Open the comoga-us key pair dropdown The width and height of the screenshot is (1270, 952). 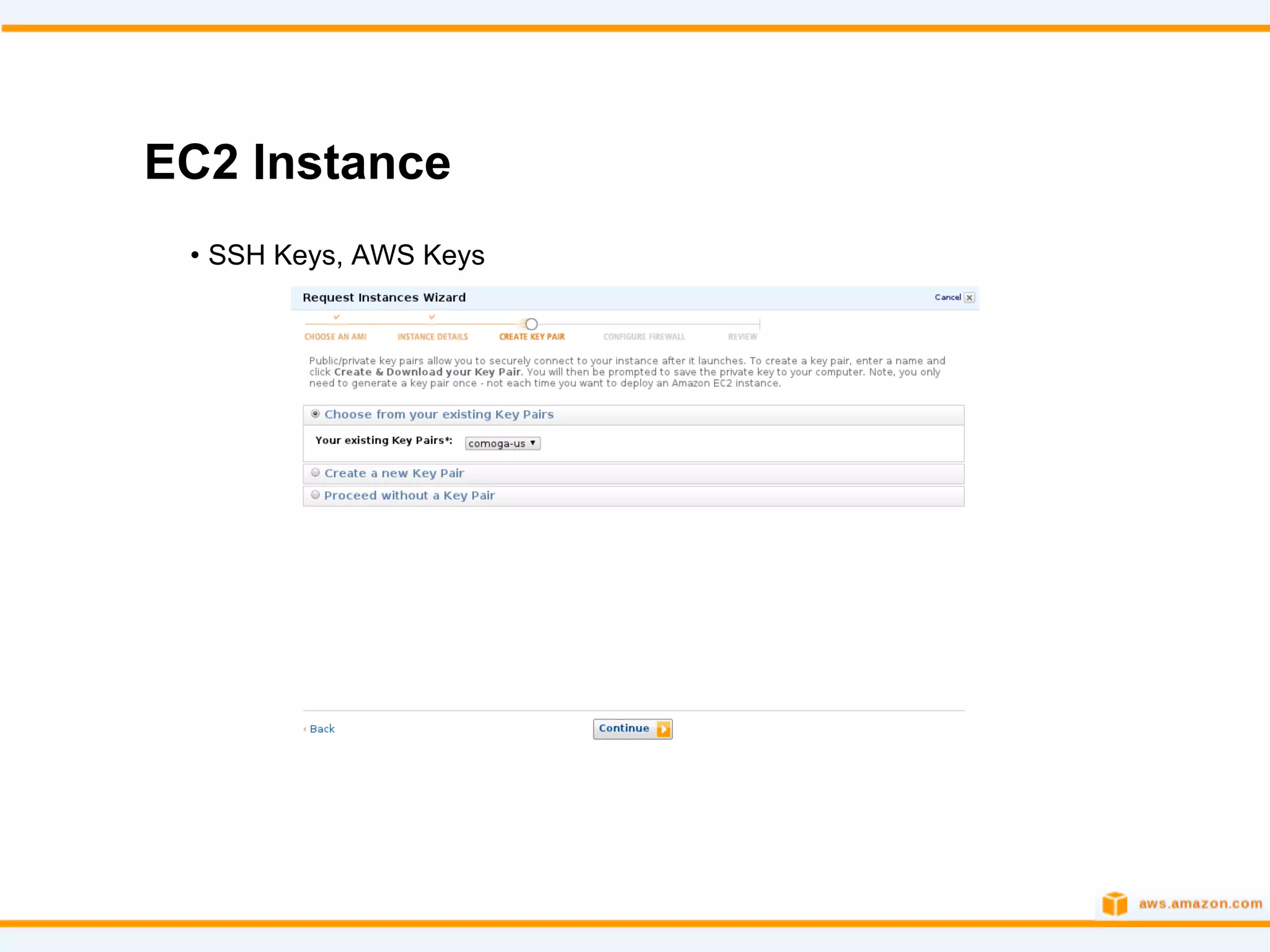click(503, 443)
